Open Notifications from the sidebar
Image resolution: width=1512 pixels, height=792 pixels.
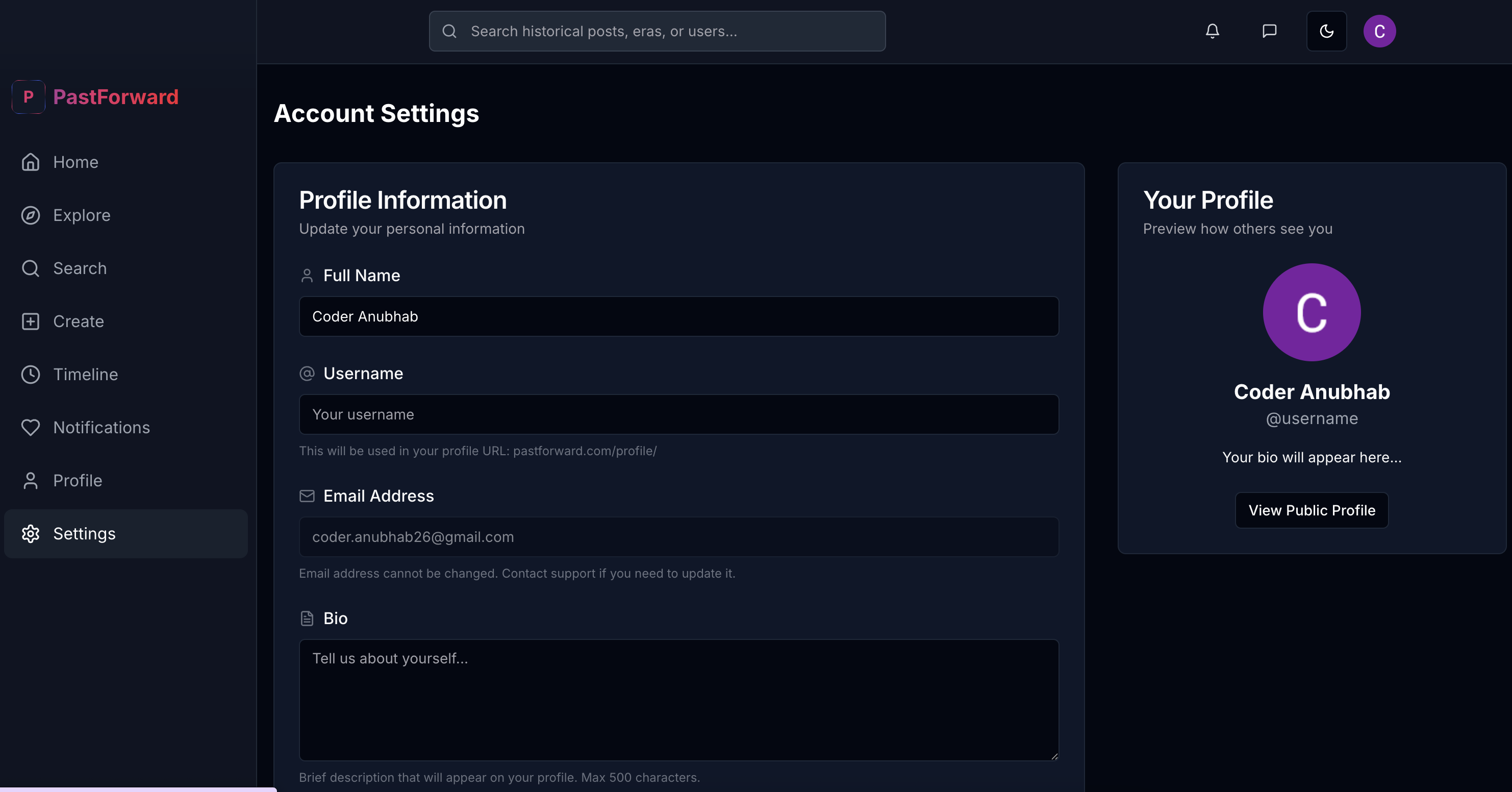(101, 428)
